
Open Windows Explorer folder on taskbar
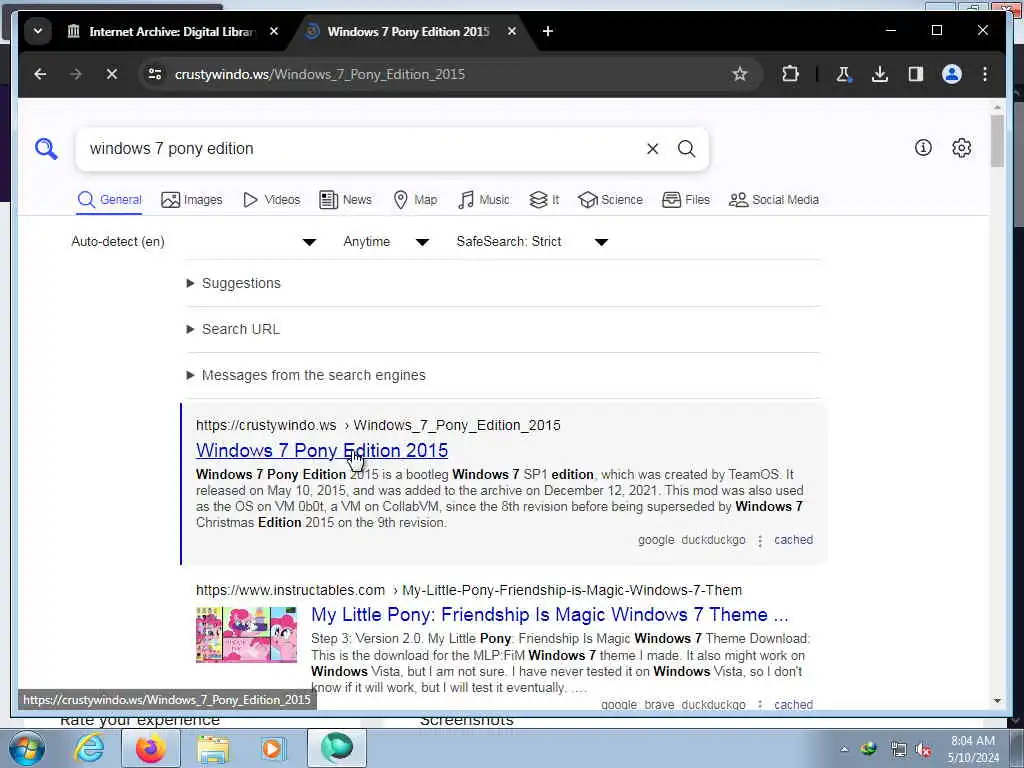click(212, 748)
